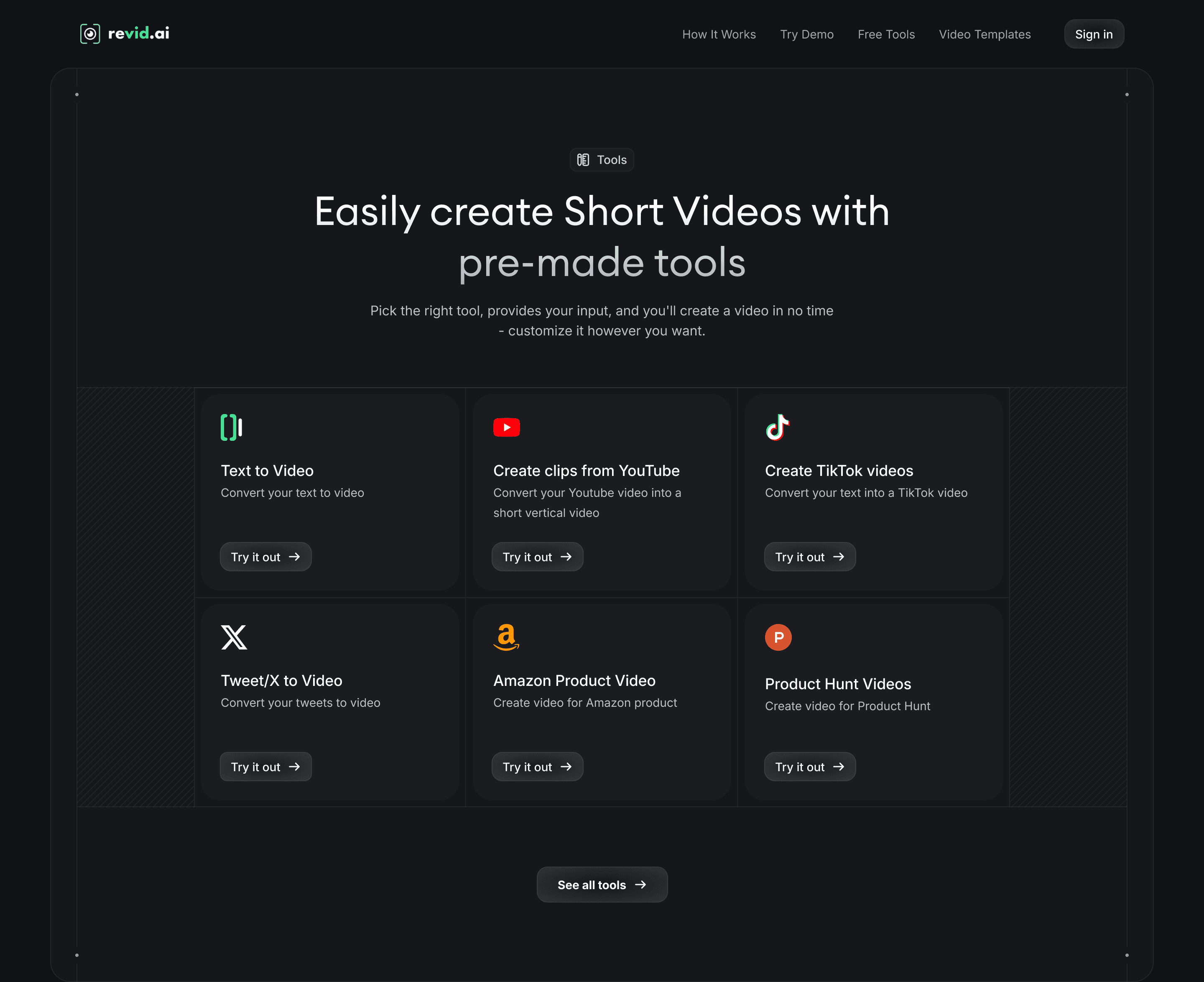Image resolution: width=1204 pixels, height=982 pixels.
Task: Open Video Templates nav item
Action: point(985,35)
